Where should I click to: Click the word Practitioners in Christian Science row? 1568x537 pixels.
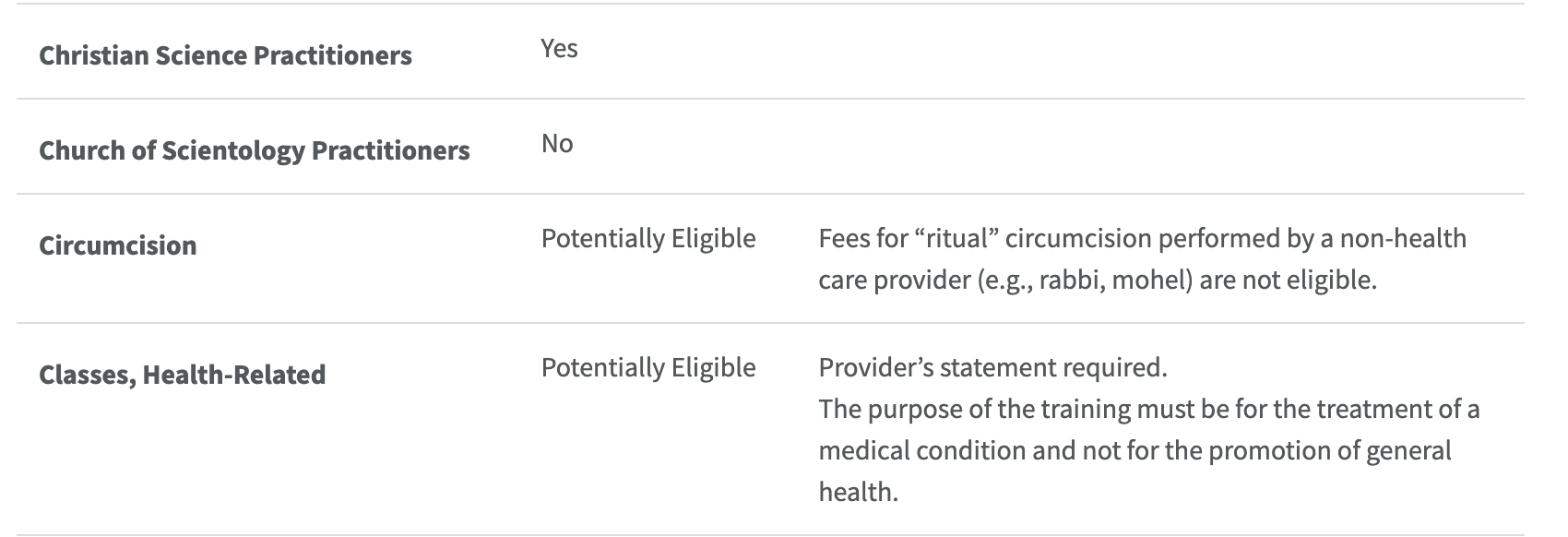click(x=333, y=55)
